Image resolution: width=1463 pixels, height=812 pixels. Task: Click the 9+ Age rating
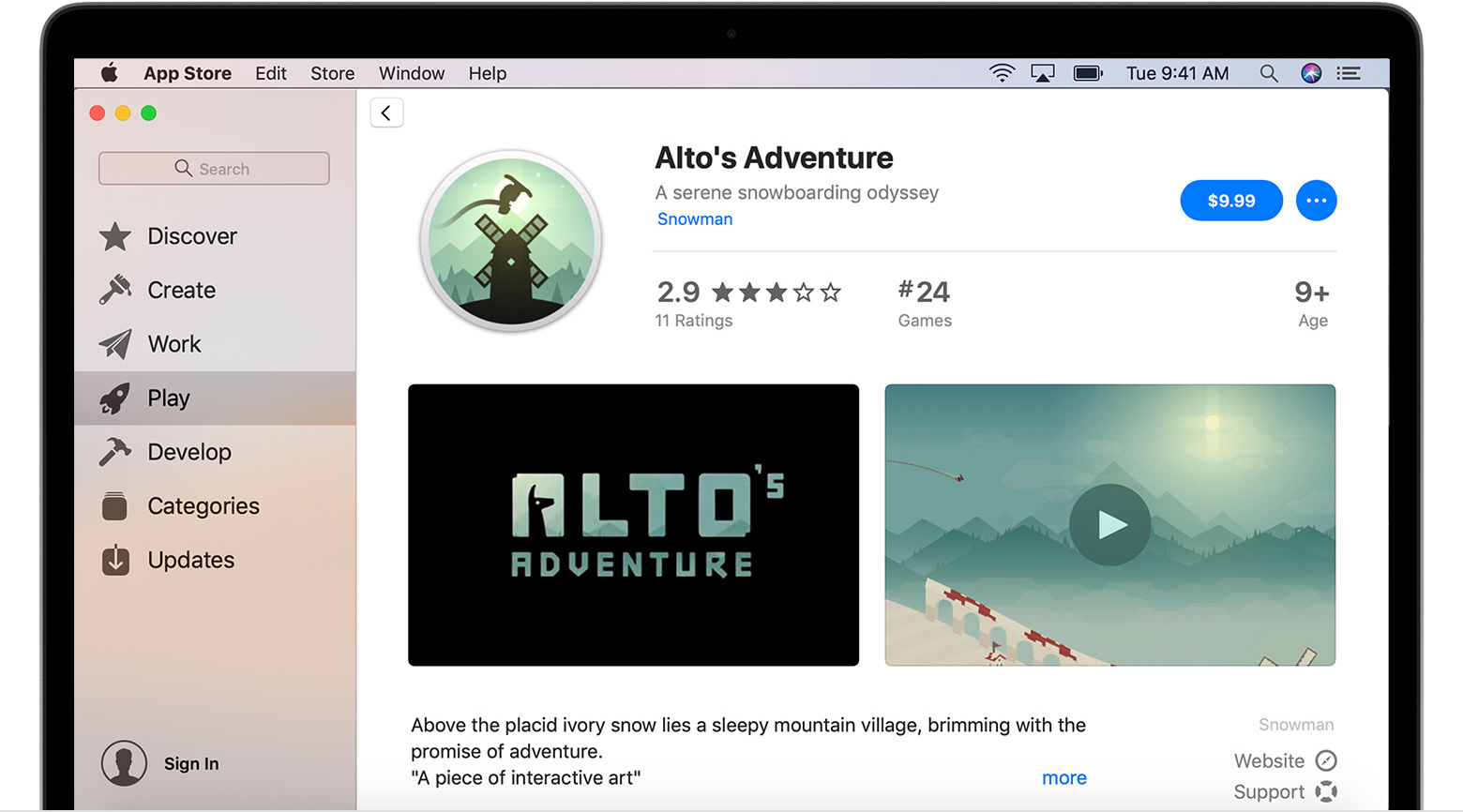[1312, 304]
